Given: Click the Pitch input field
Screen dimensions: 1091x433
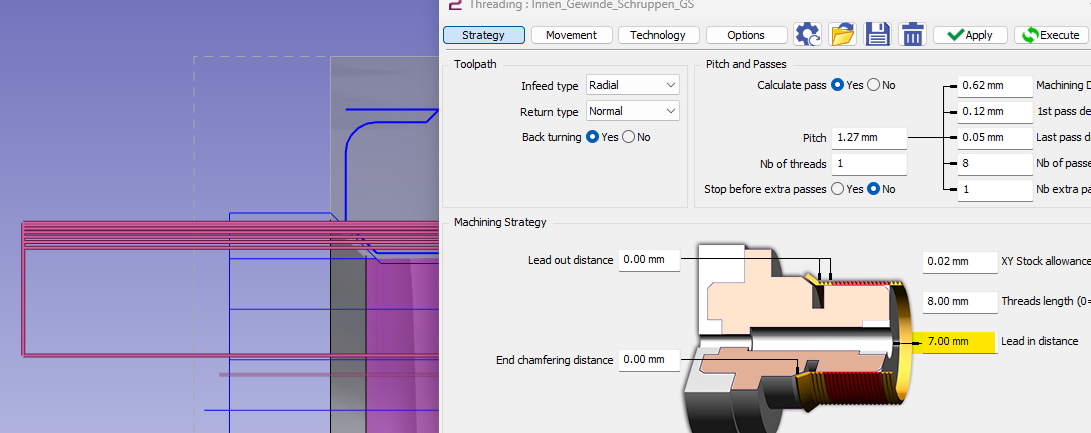Looking at the screenshot, I should coord(869,138).
